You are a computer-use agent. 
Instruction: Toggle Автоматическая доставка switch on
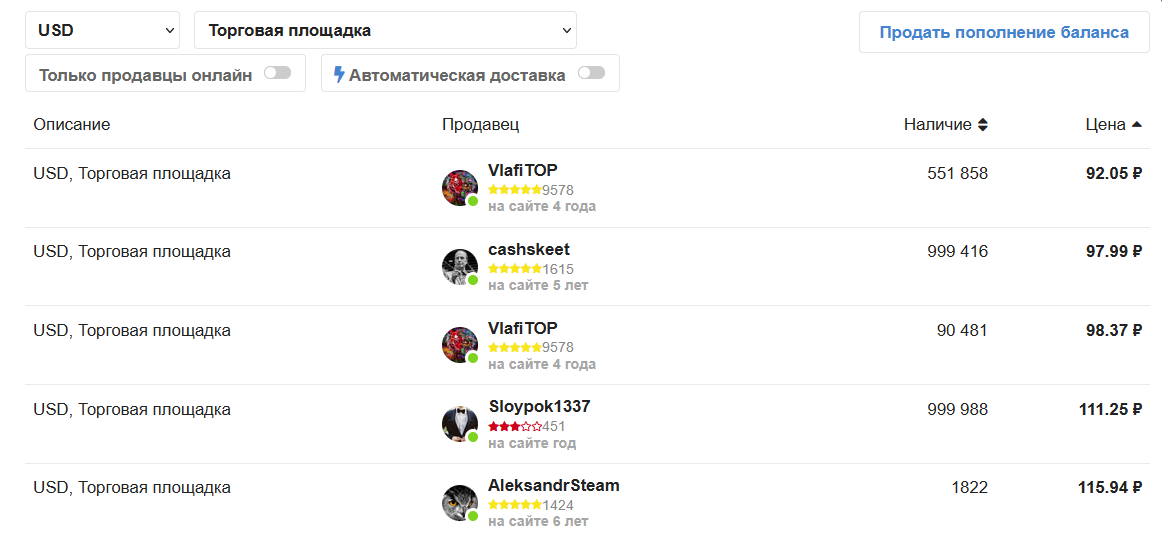pyautogui.click(x=591, y=73)
